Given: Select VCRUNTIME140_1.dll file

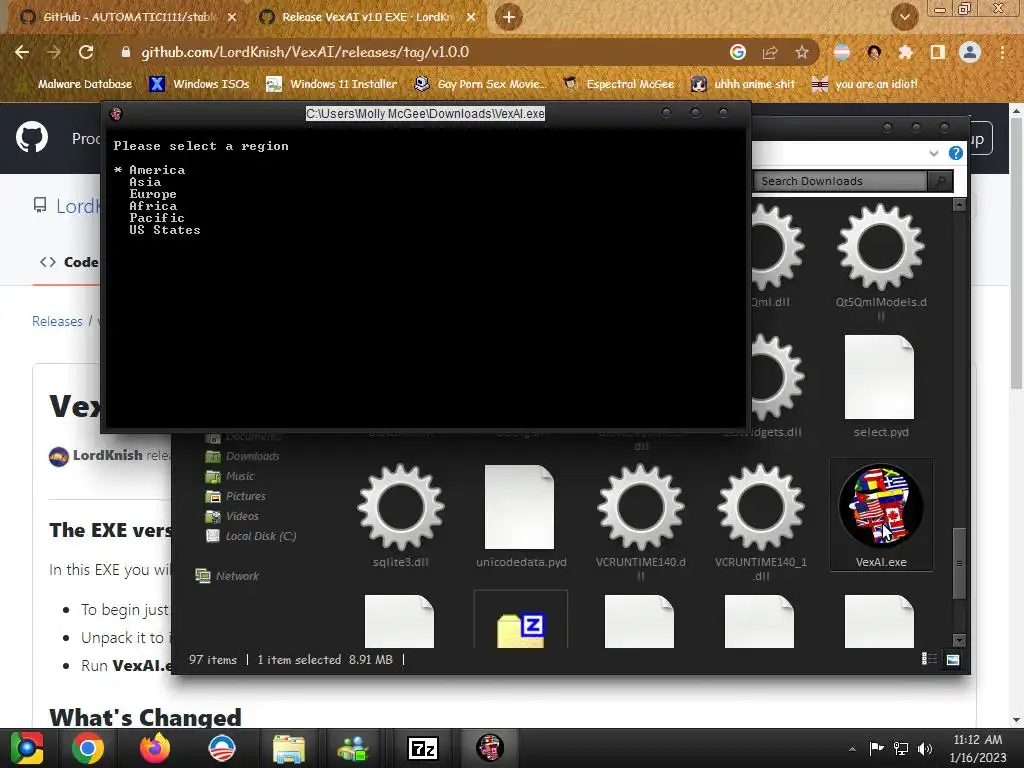Looking at the screenshot, I should tap(761, 521).
